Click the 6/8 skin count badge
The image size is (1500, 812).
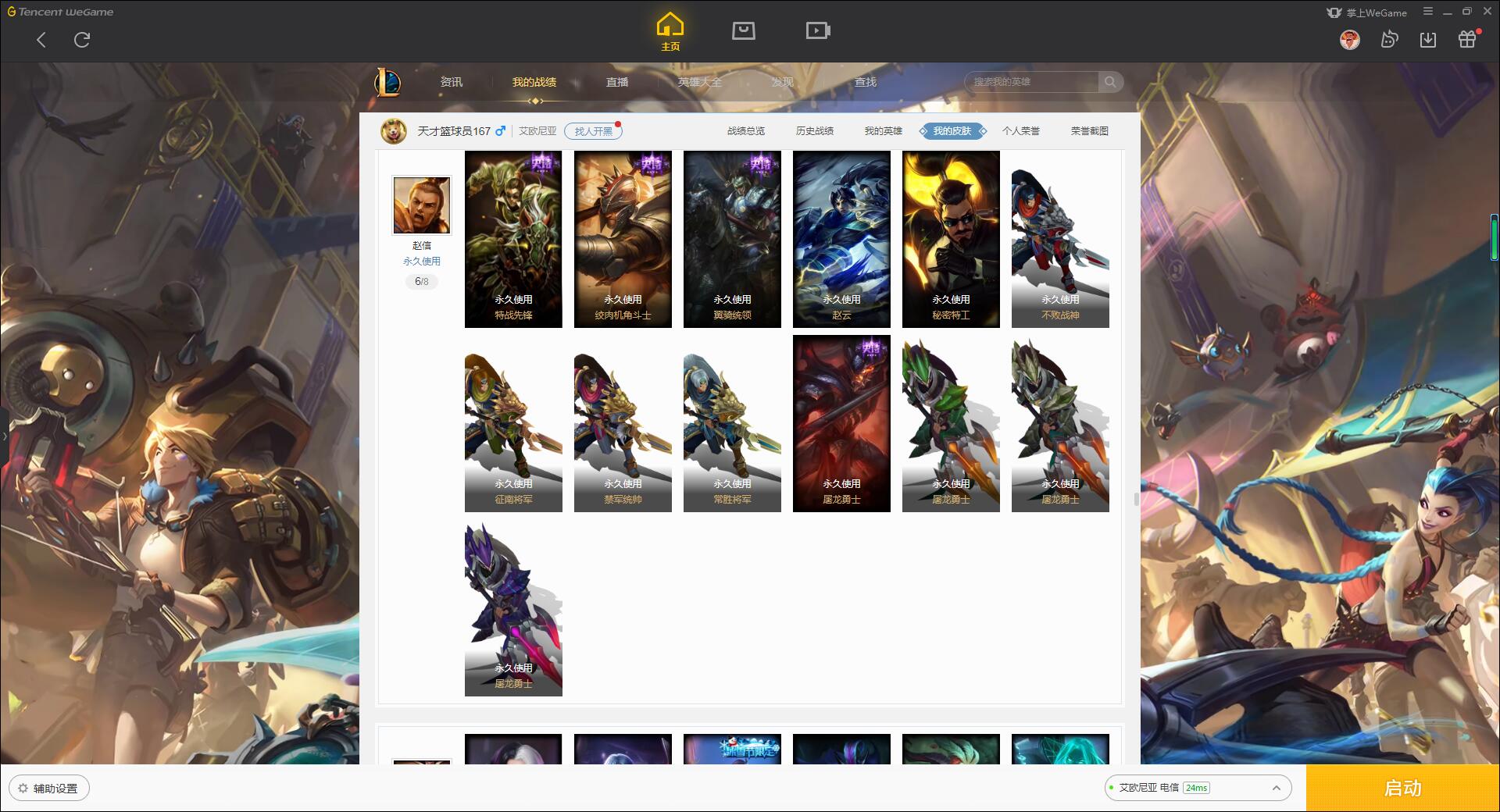422,282
